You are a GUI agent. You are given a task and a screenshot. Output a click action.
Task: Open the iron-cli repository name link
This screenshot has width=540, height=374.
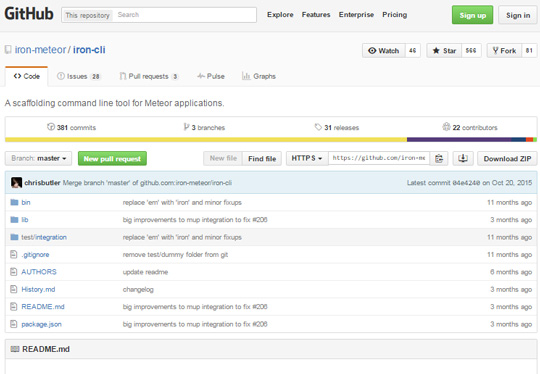click(89, 50)
